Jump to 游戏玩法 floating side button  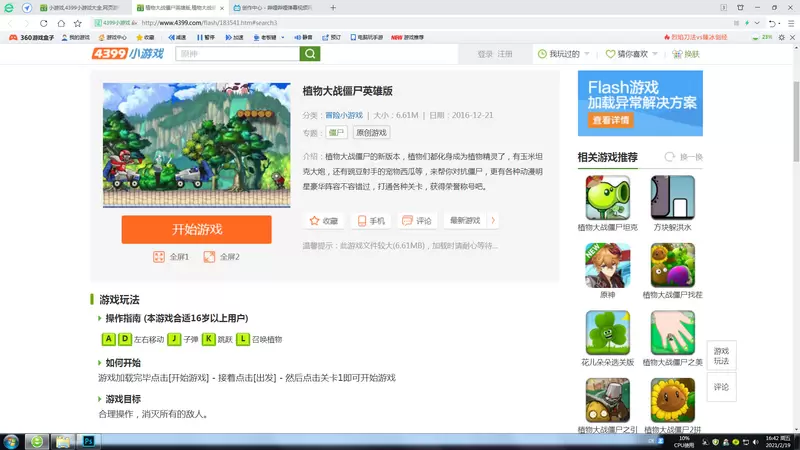click(721, 356)
